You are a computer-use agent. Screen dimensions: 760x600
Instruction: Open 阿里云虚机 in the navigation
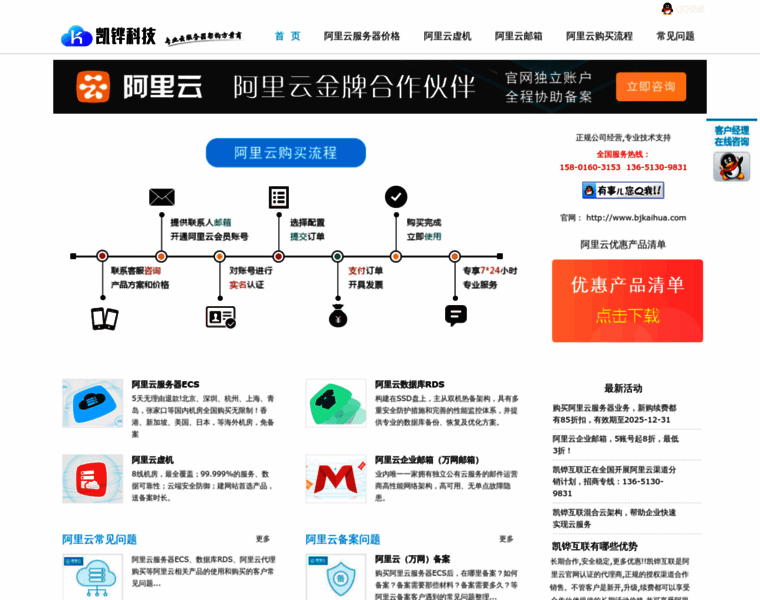pos(447,36)
